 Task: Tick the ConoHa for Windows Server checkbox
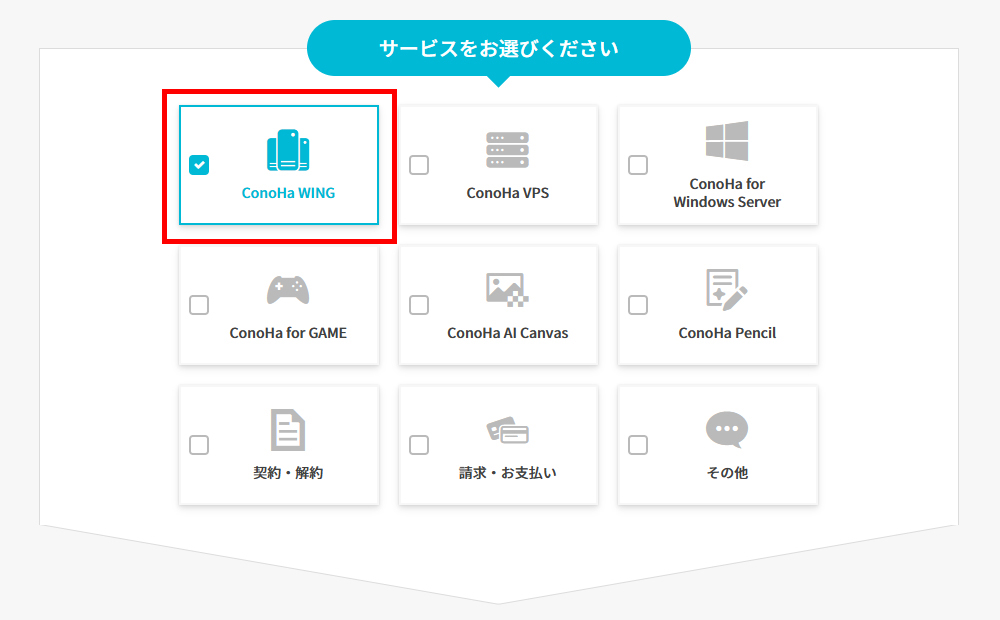click(638, 165)
